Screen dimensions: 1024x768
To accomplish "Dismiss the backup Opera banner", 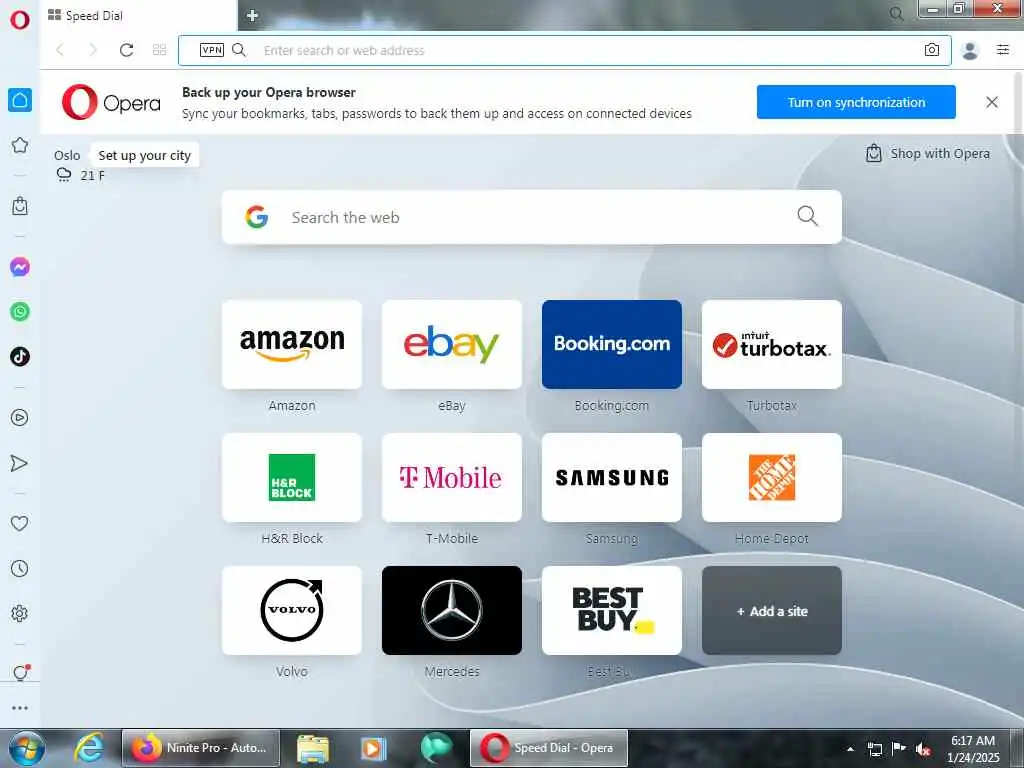I will [x=991, y=102].
